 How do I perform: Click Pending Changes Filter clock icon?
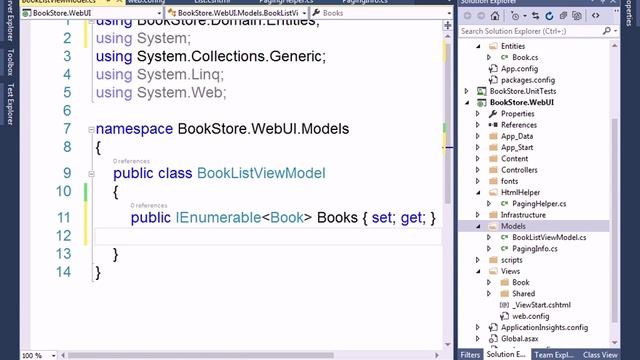pyautogui.click(x=515, y=16)
